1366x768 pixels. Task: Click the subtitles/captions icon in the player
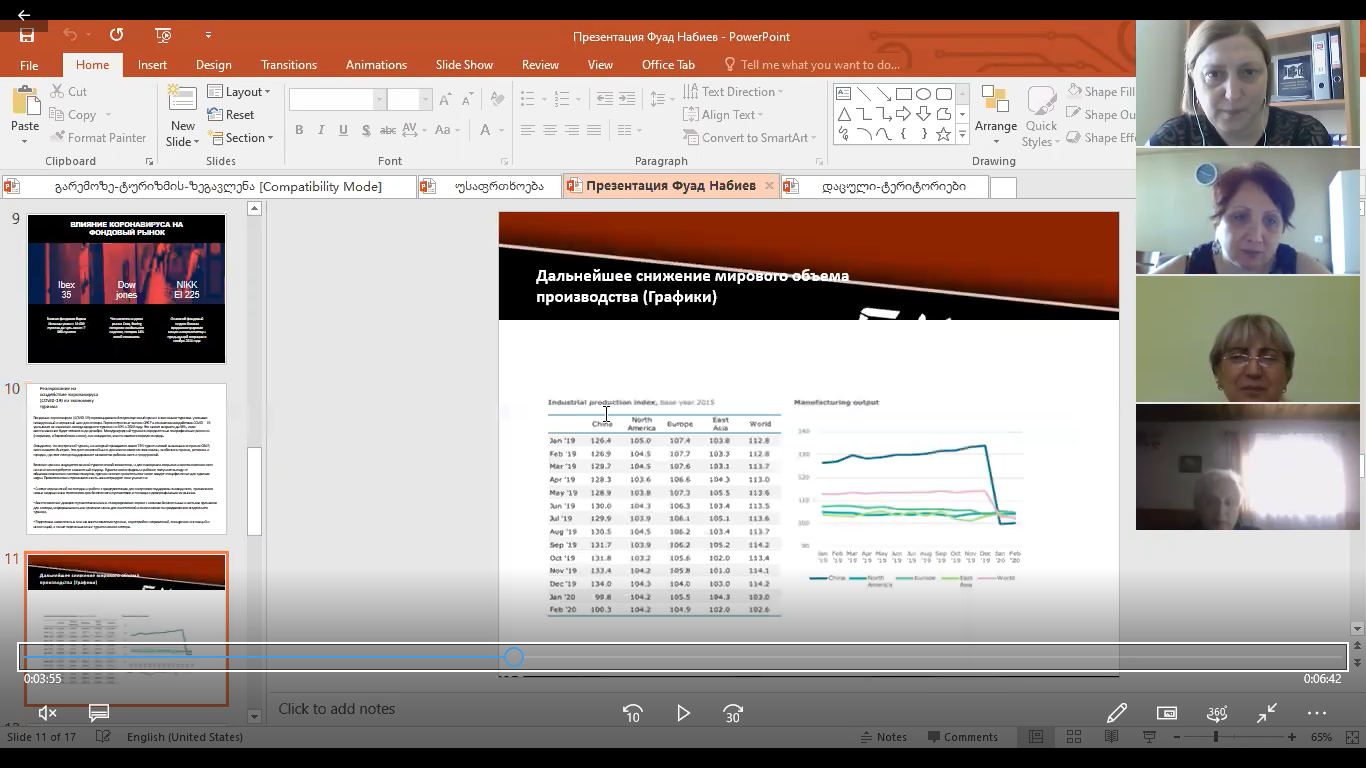98,713
